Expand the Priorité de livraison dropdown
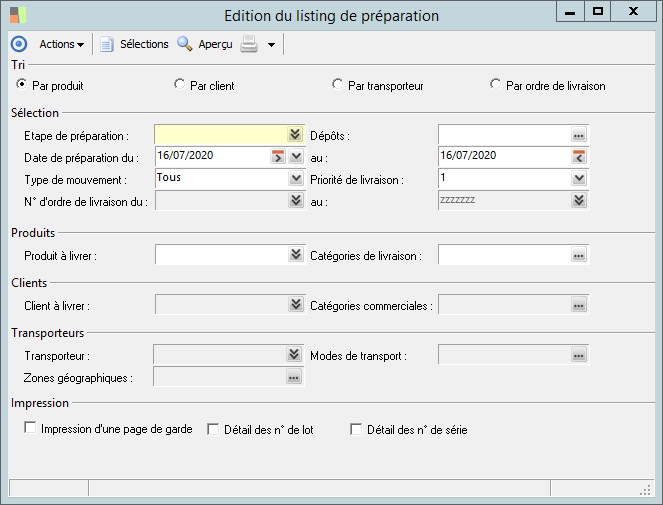The height and width of the screenshot is (505, 663). [578, 178]
